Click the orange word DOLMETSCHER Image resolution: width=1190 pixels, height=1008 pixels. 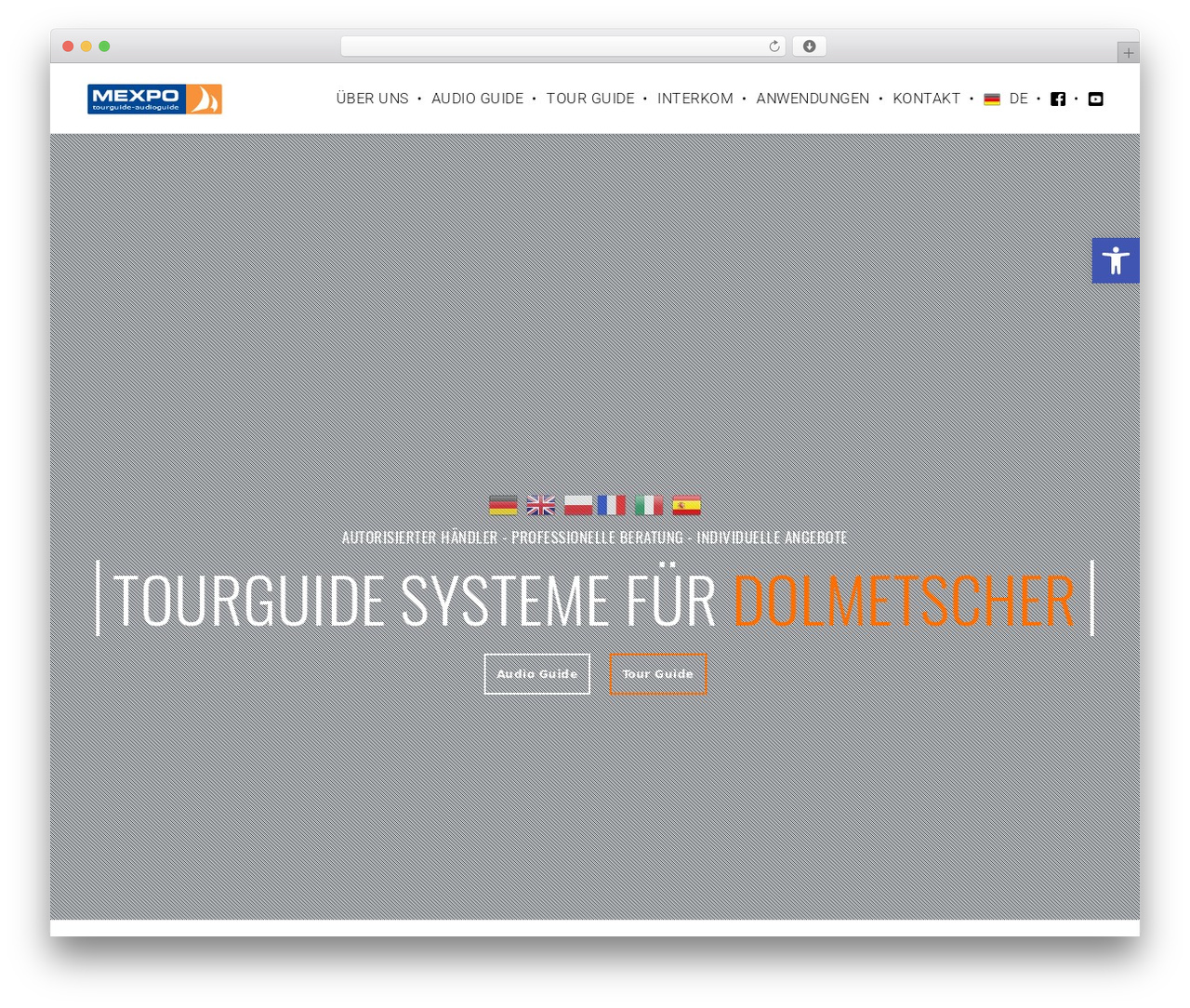(x=904, y=599)
